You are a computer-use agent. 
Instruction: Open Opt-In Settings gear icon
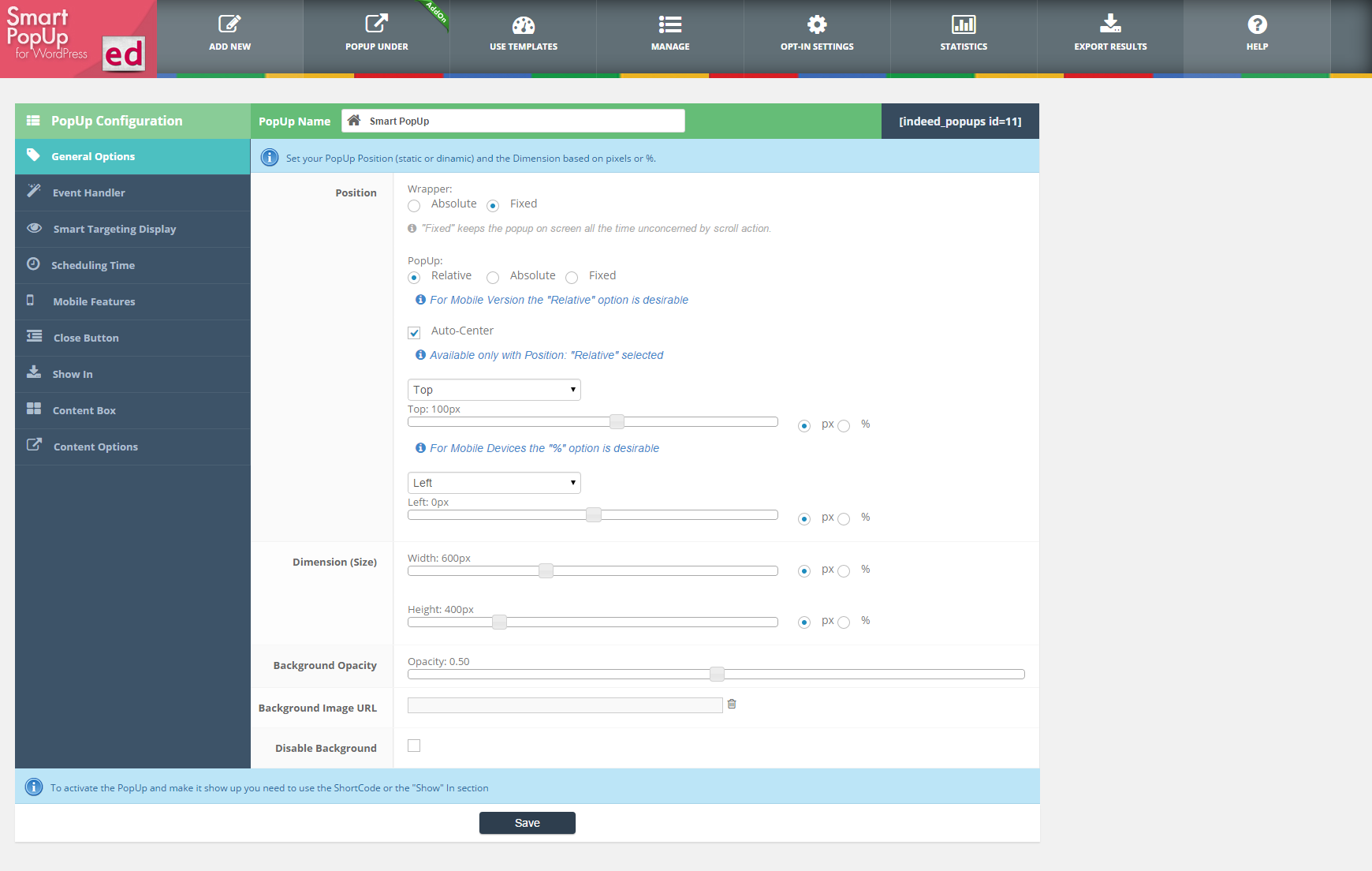[x=817, y=24]
